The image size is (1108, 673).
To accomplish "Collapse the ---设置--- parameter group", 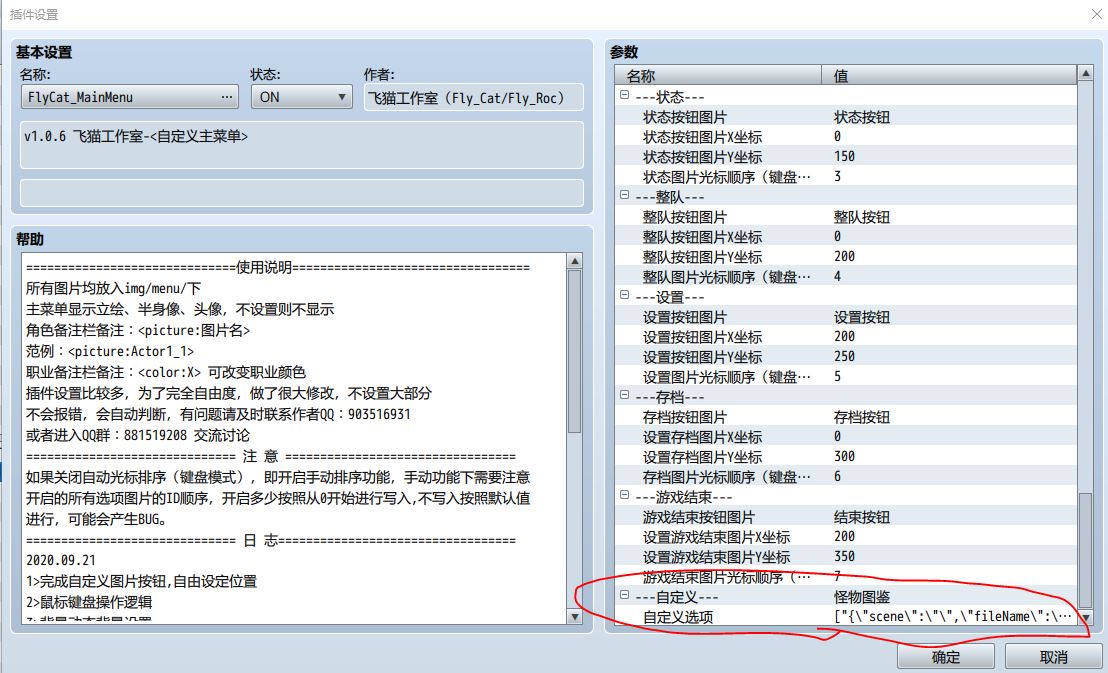I will [x=625, y=295].
